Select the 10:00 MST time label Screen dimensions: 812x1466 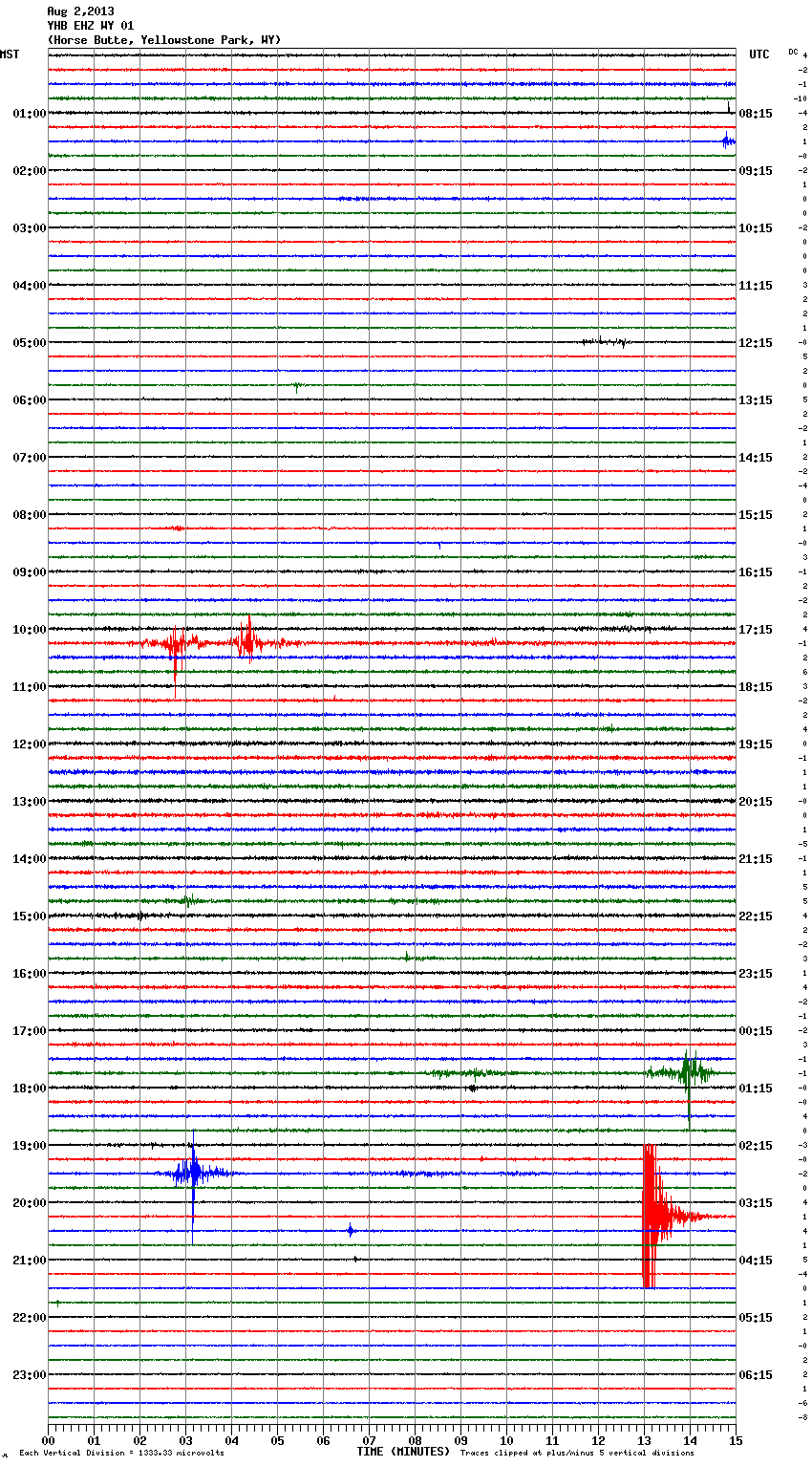(x=29, y=630)
